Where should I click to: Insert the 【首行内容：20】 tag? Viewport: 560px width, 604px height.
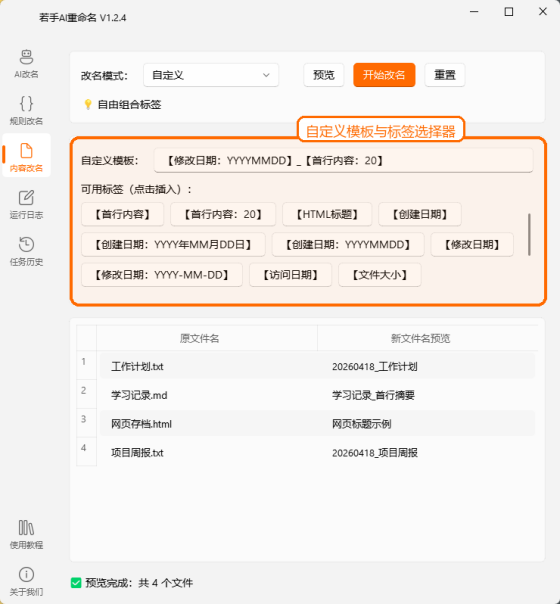point(223,214)
